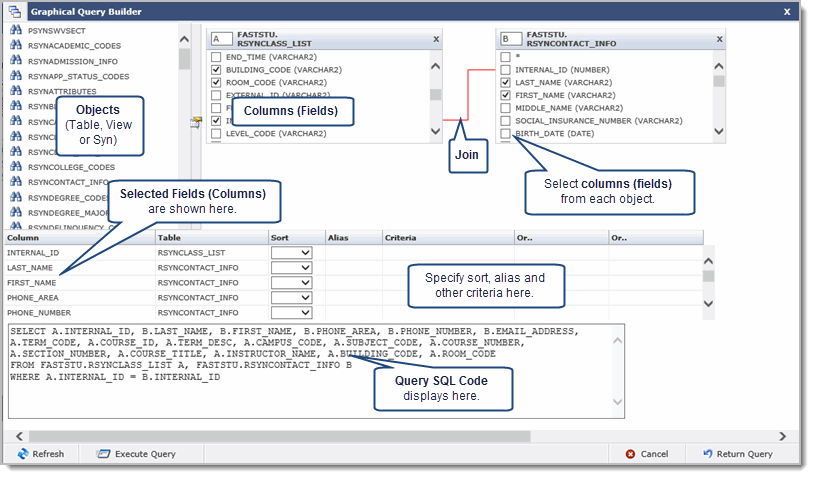Viewport: 813px width, 477px height.
Task: Click the Execute Query button
Action: tap(136, 454)
